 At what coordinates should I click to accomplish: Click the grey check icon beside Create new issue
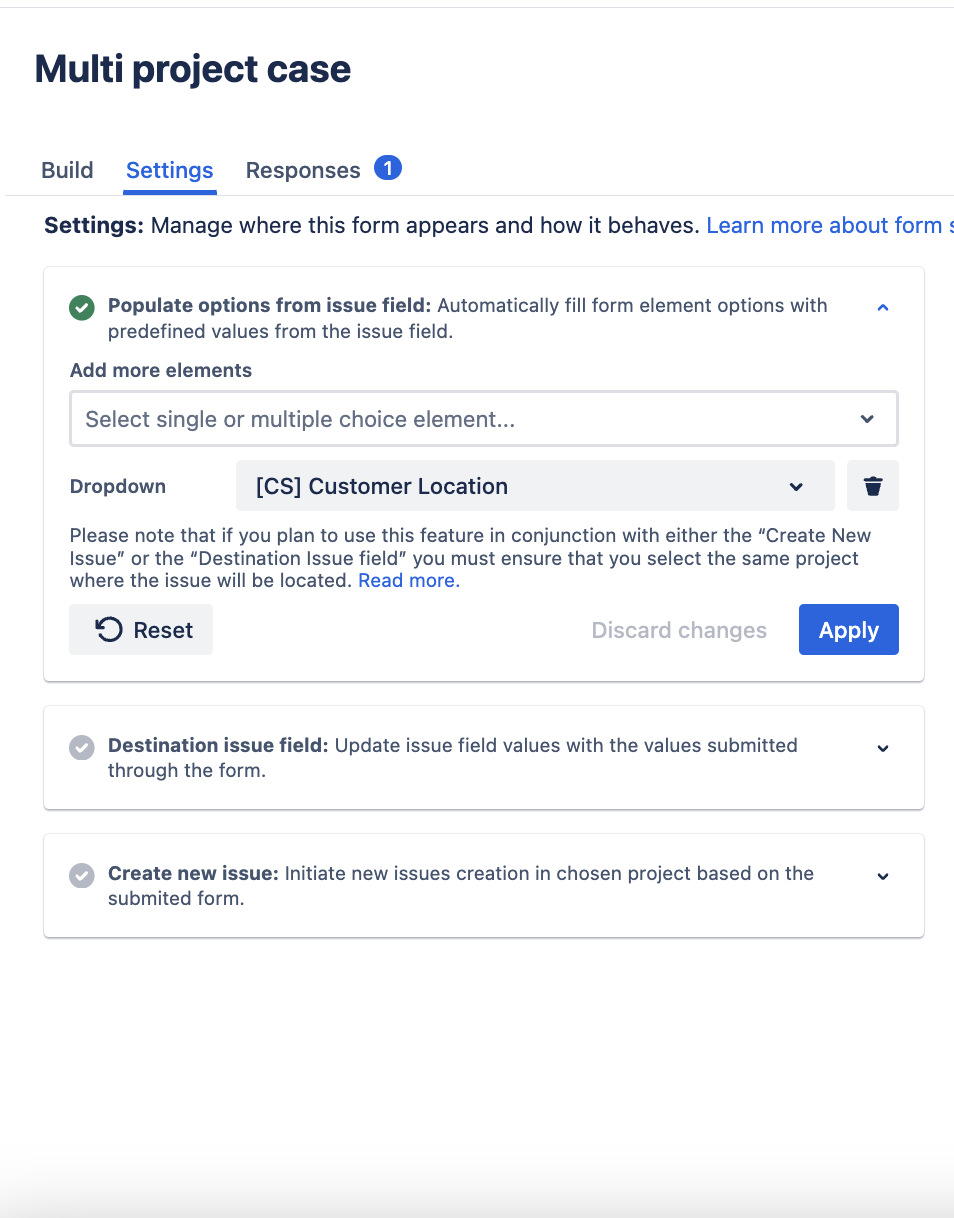coord(82,875)
